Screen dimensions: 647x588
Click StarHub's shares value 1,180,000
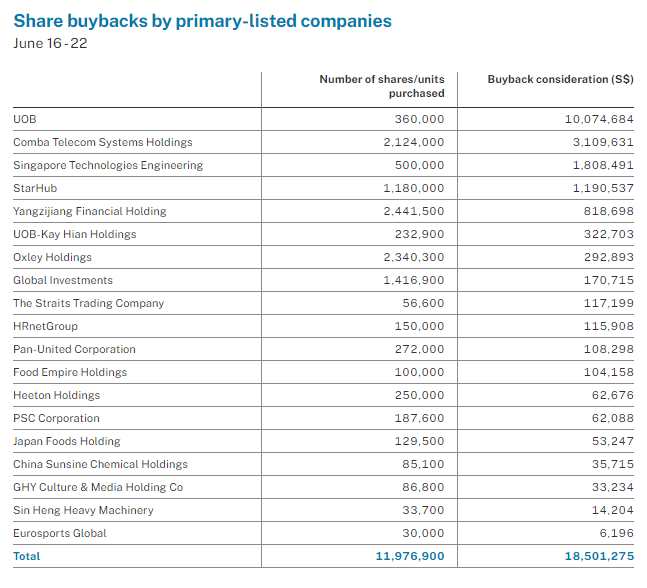[414, 188]
